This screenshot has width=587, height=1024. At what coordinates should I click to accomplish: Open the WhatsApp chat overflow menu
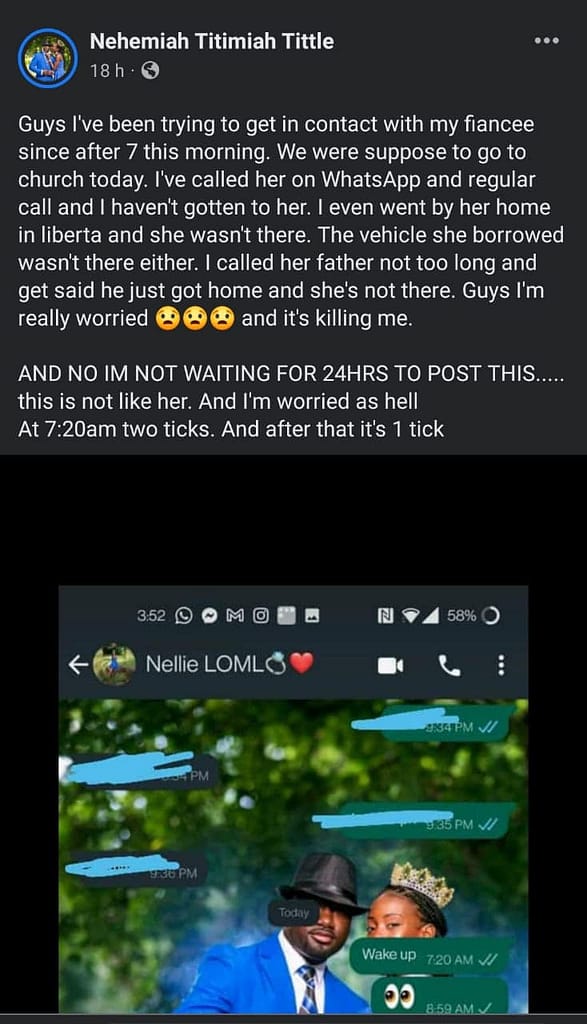(x=501, y=665)
